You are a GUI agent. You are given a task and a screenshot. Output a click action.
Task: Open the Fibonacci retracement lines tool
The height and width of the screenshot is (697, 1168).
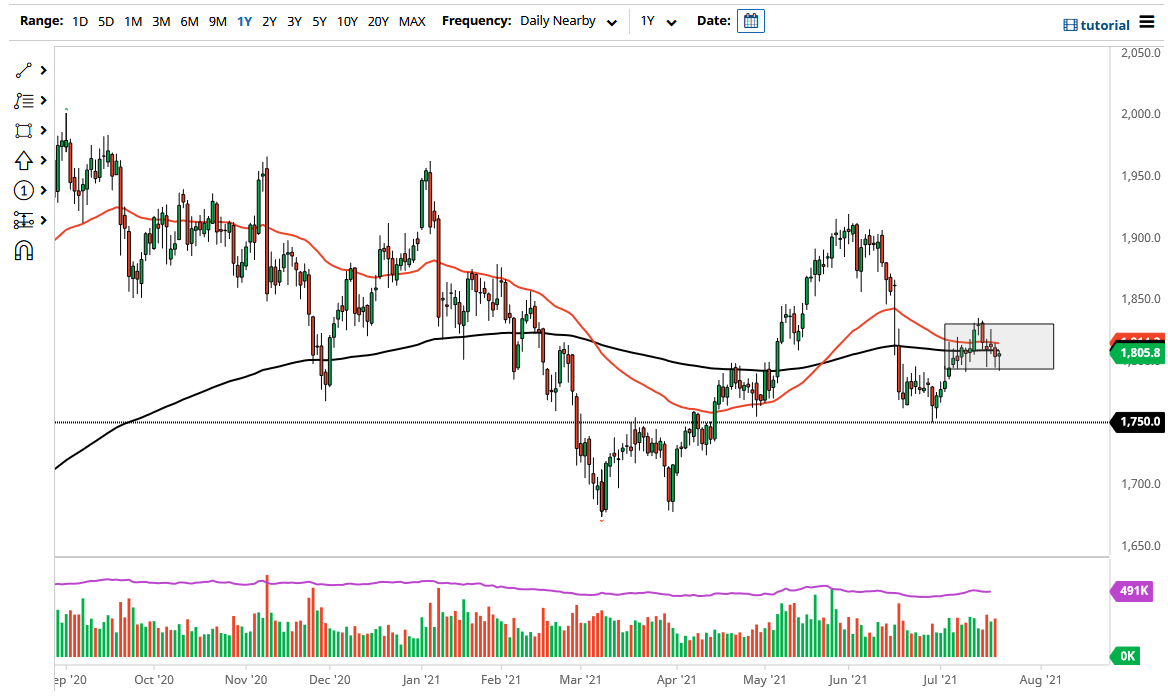24,101
